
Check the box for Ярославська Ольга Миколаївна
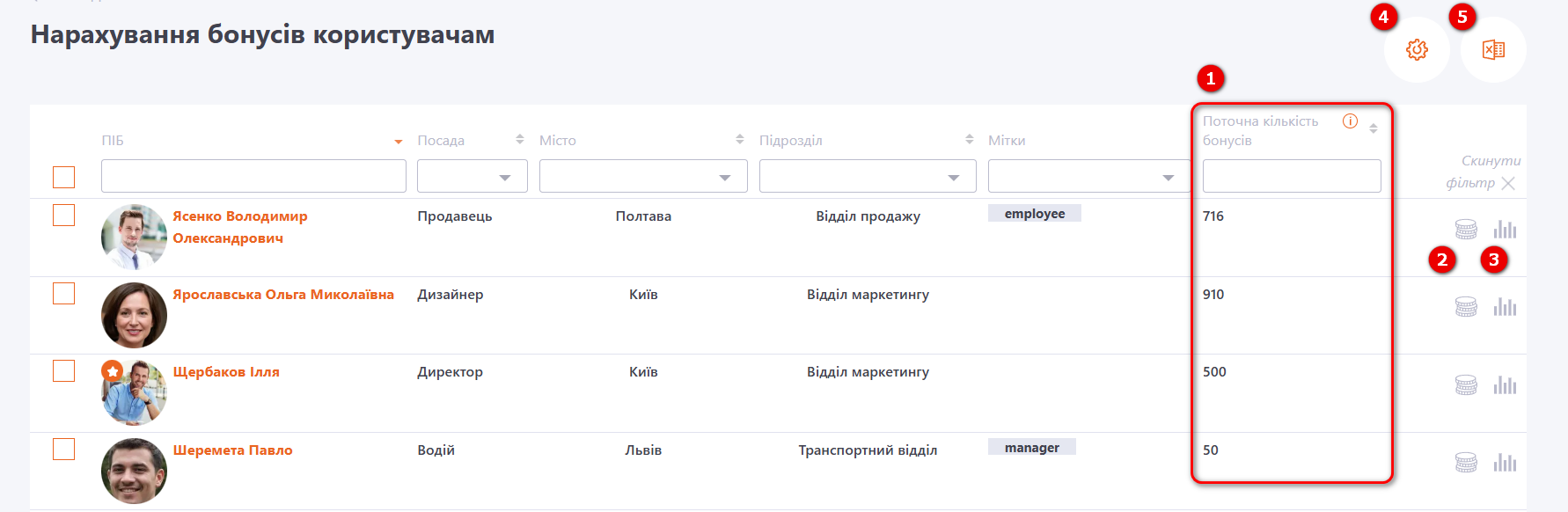pyautogui.click(x=64, y=293)
